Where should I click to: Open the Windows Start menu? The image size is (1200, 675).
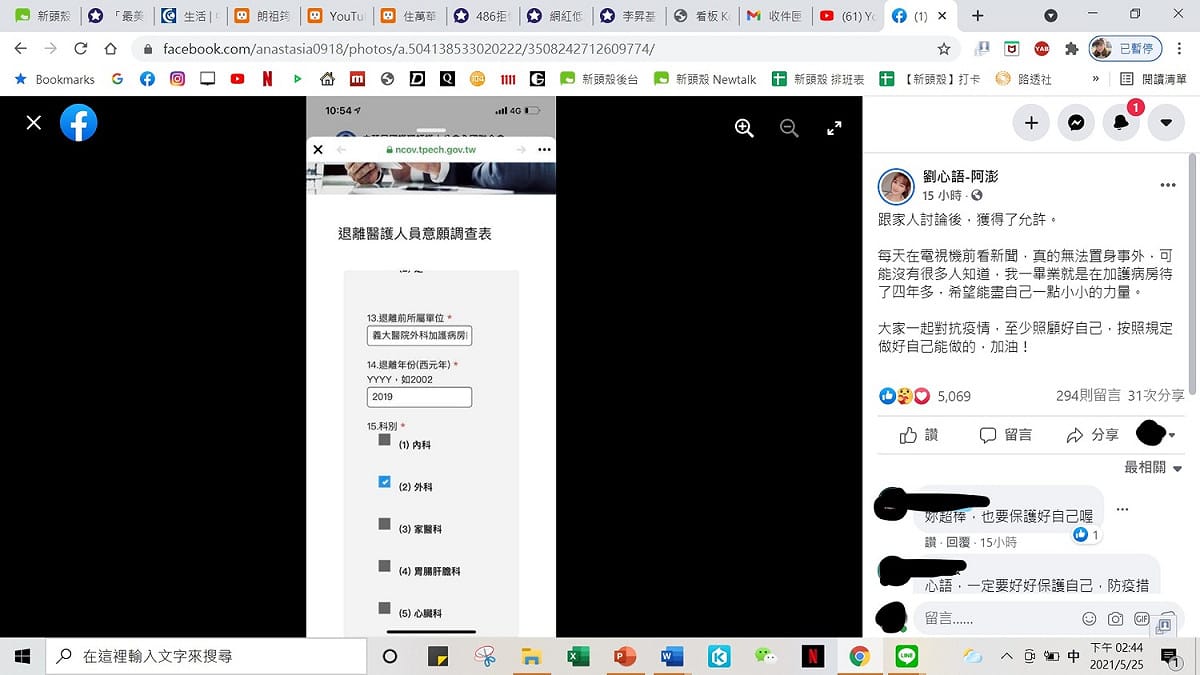(22, 656)
